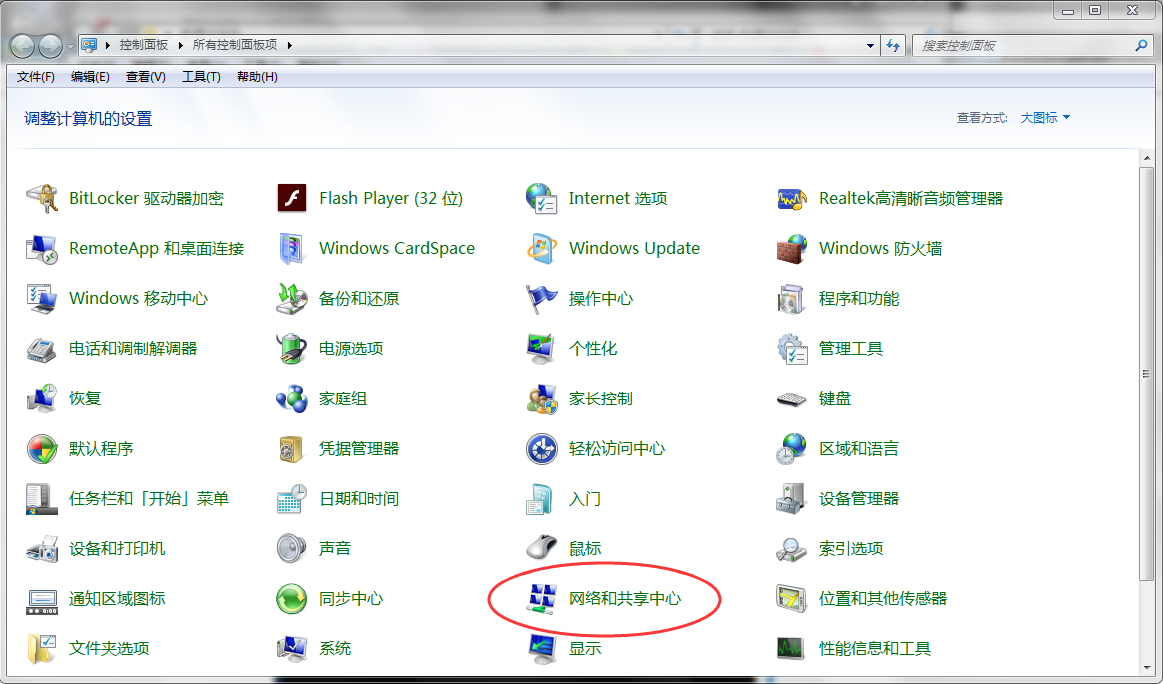
Task: Click the 索引选项 link
Action: click(x=851, y=549)
